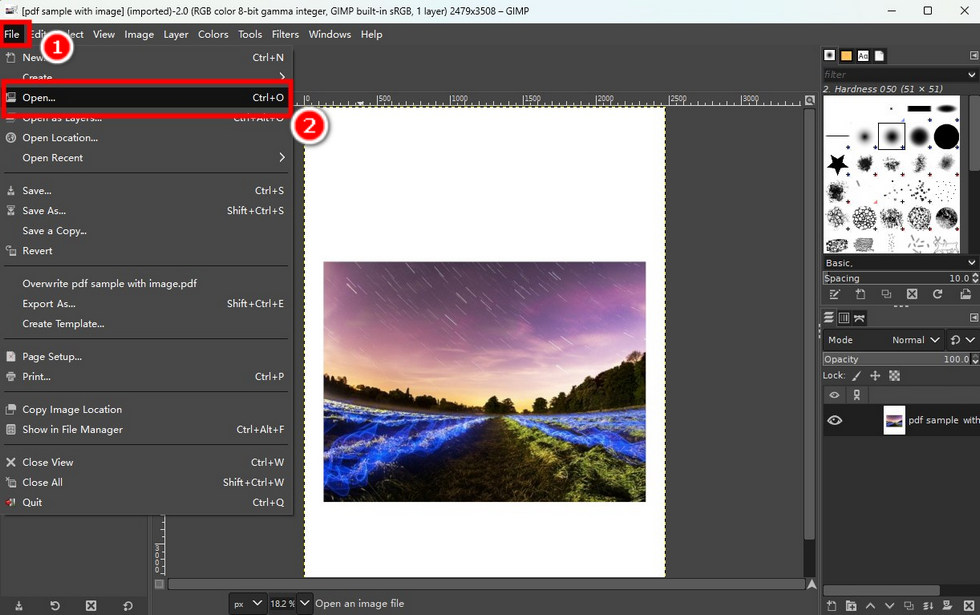The image size is (980, 615).
Task: Open the layer Mode dropdown
Action: click(915, 339)
